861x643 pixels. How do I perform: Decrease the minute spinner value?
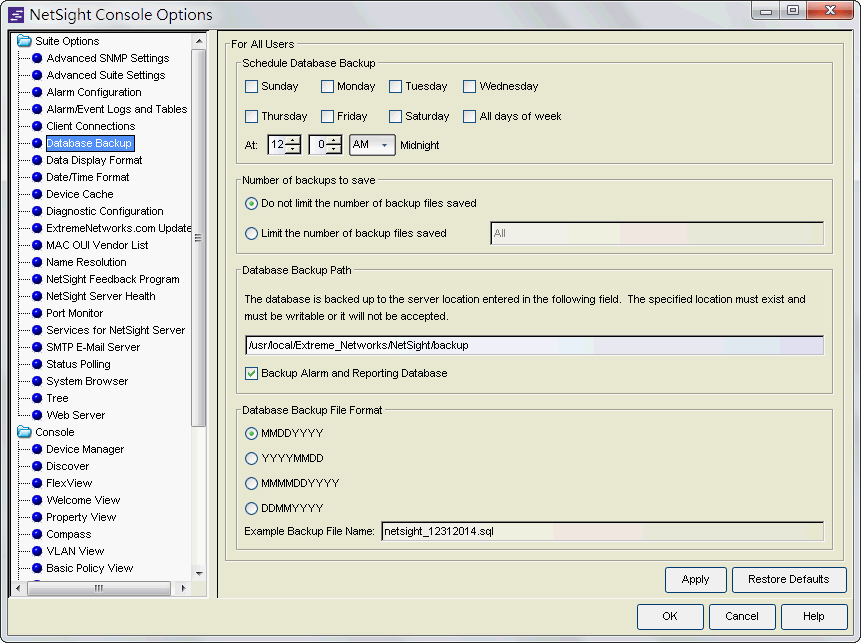[x=334, y=149]
